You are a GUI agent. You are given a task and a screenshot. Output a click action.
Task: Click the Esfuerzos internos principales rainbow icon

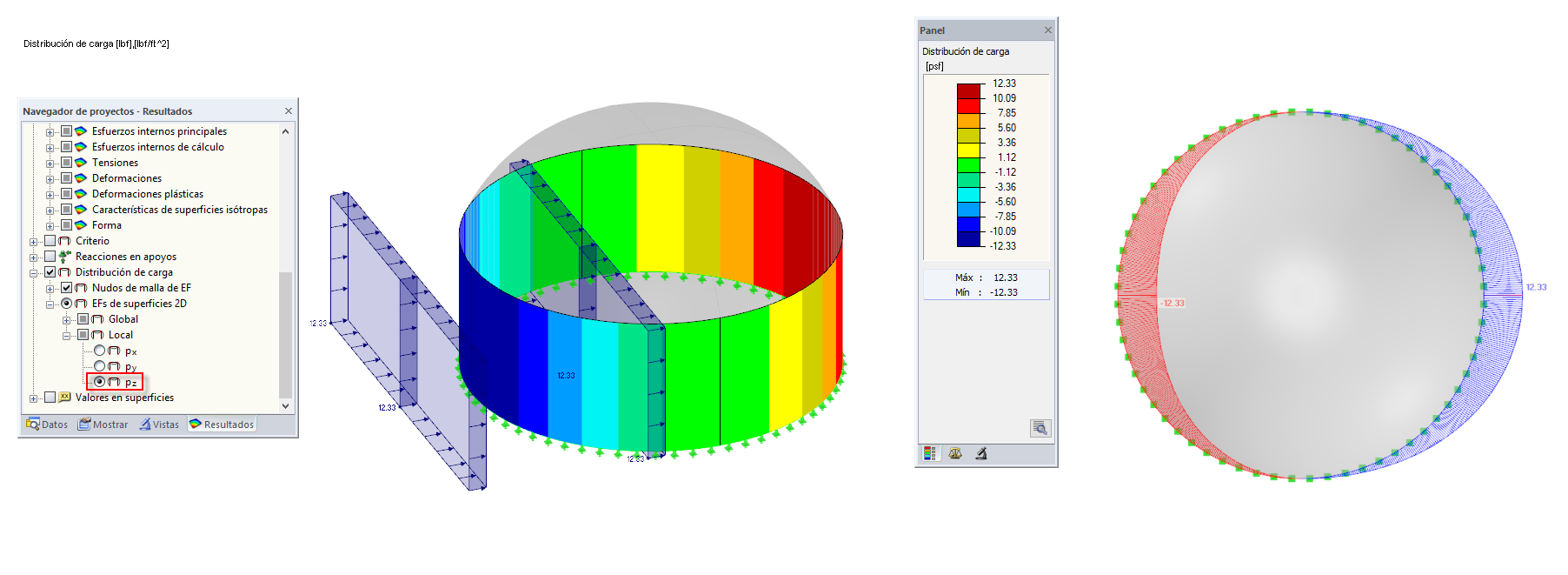81,131
